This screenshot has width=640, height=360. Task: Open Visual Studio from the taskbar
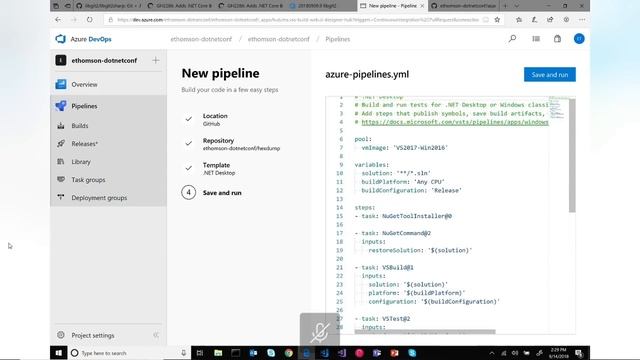(x=342, y=353)
